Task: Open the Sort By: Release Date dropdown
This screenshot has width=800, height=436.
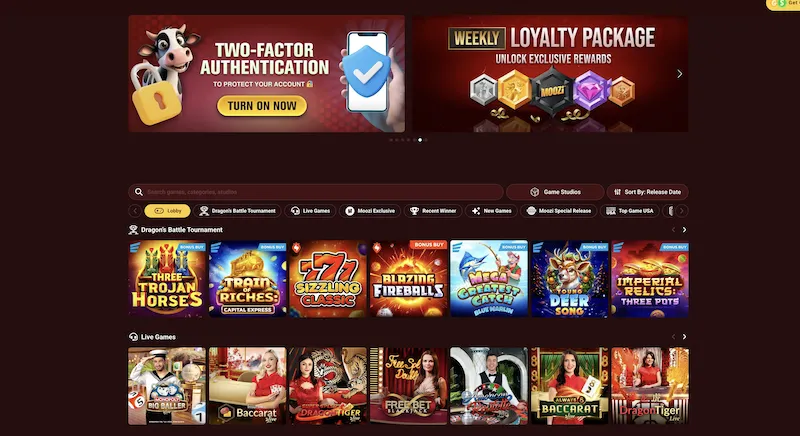Action: coord(647,192)
